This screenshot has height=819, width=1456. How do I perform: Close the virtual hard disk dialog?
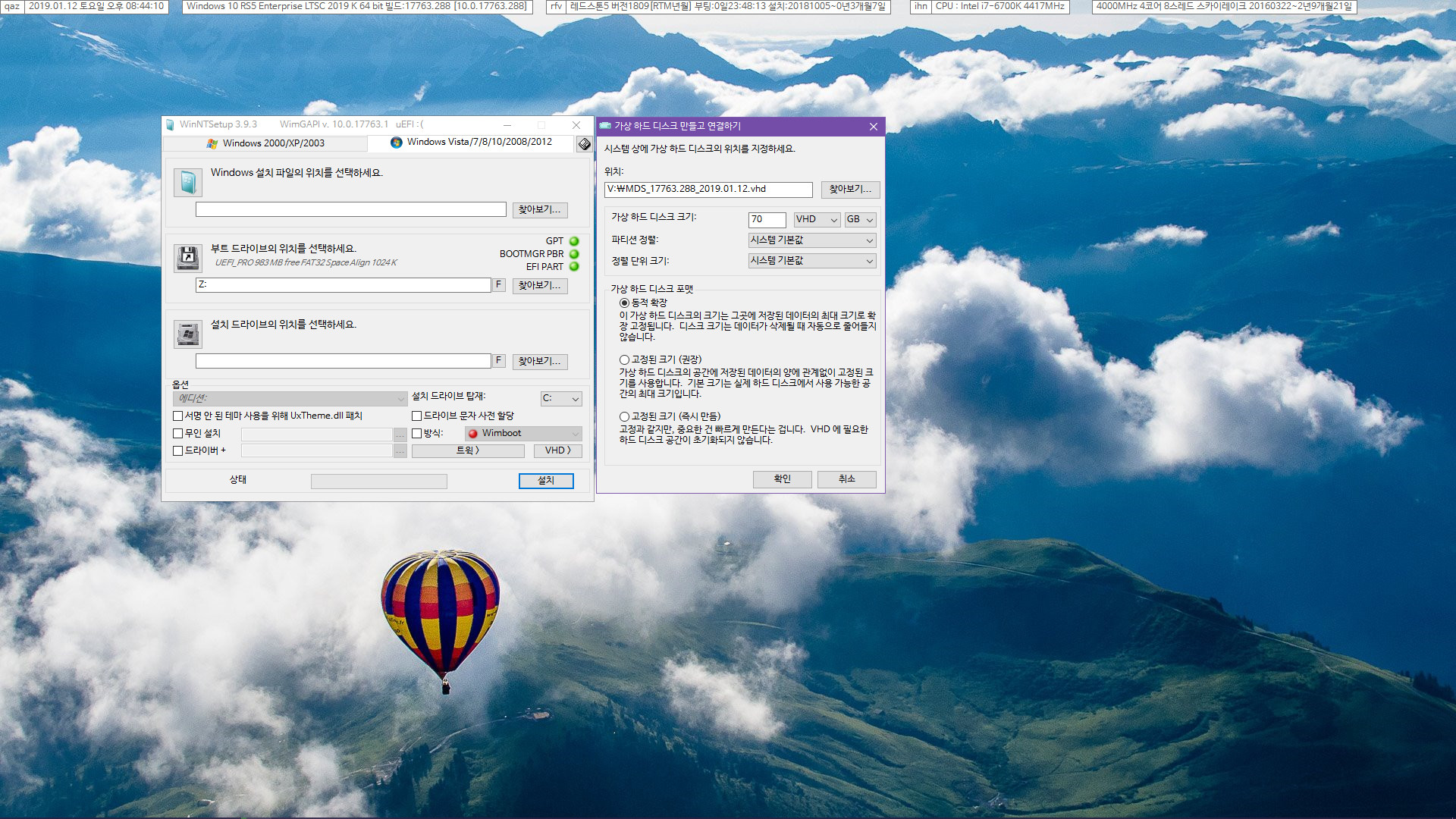(873, 127)
